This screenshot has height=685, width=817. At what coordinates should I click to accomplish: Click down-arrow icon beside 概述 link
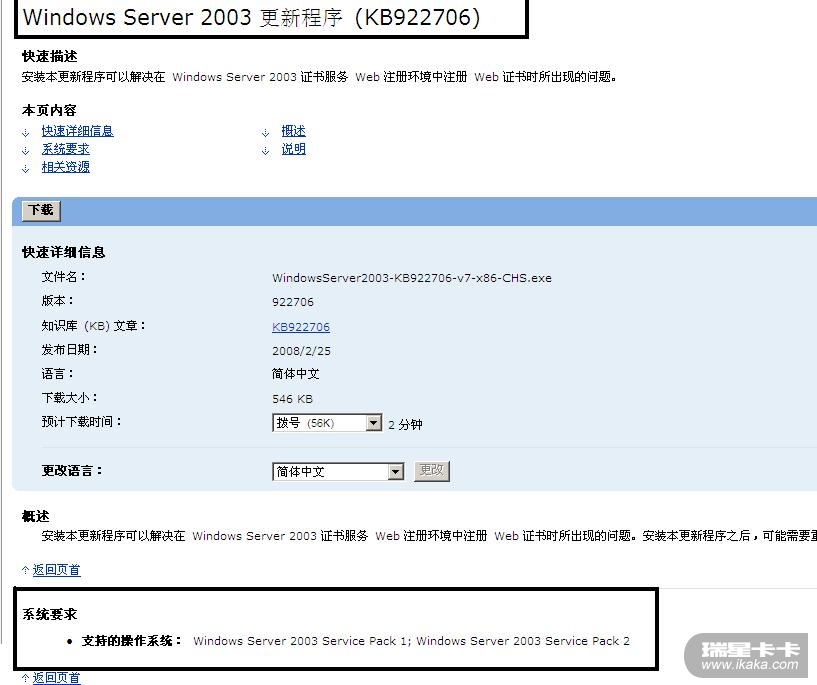pyautogui.click(x=265, y=133)
